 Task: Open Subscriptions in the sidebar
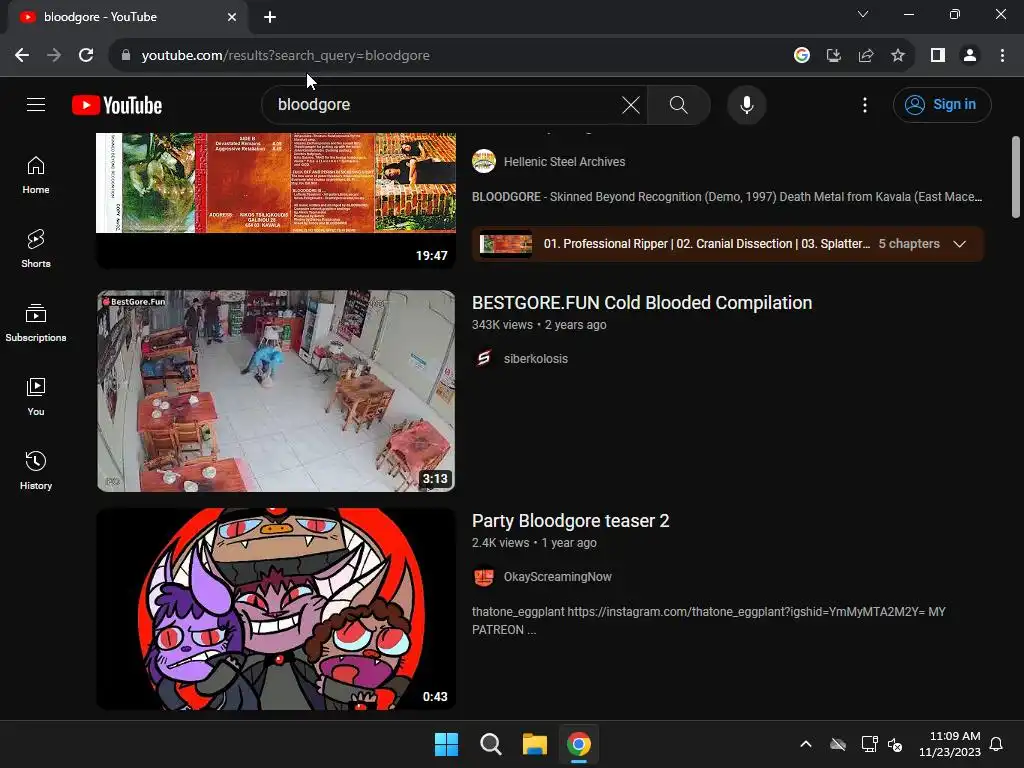point(36,323)
